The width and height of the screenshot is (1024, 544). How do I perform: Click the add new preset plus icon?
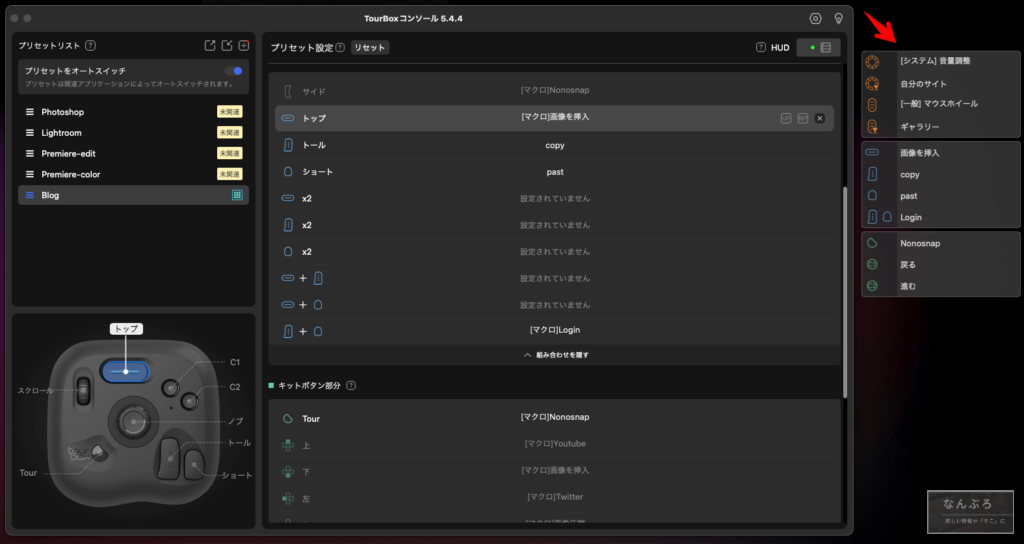tap(243, 45)
